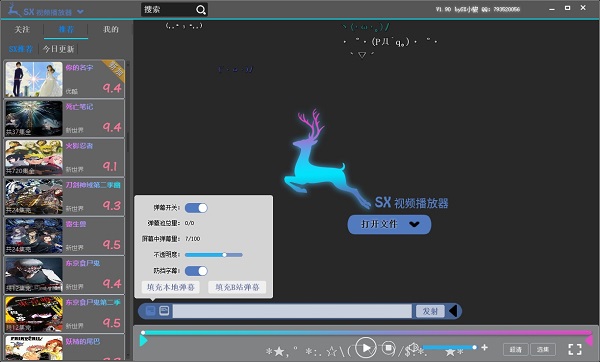
Task: Click the second danmaku style icon
Action: click(164, 310)
